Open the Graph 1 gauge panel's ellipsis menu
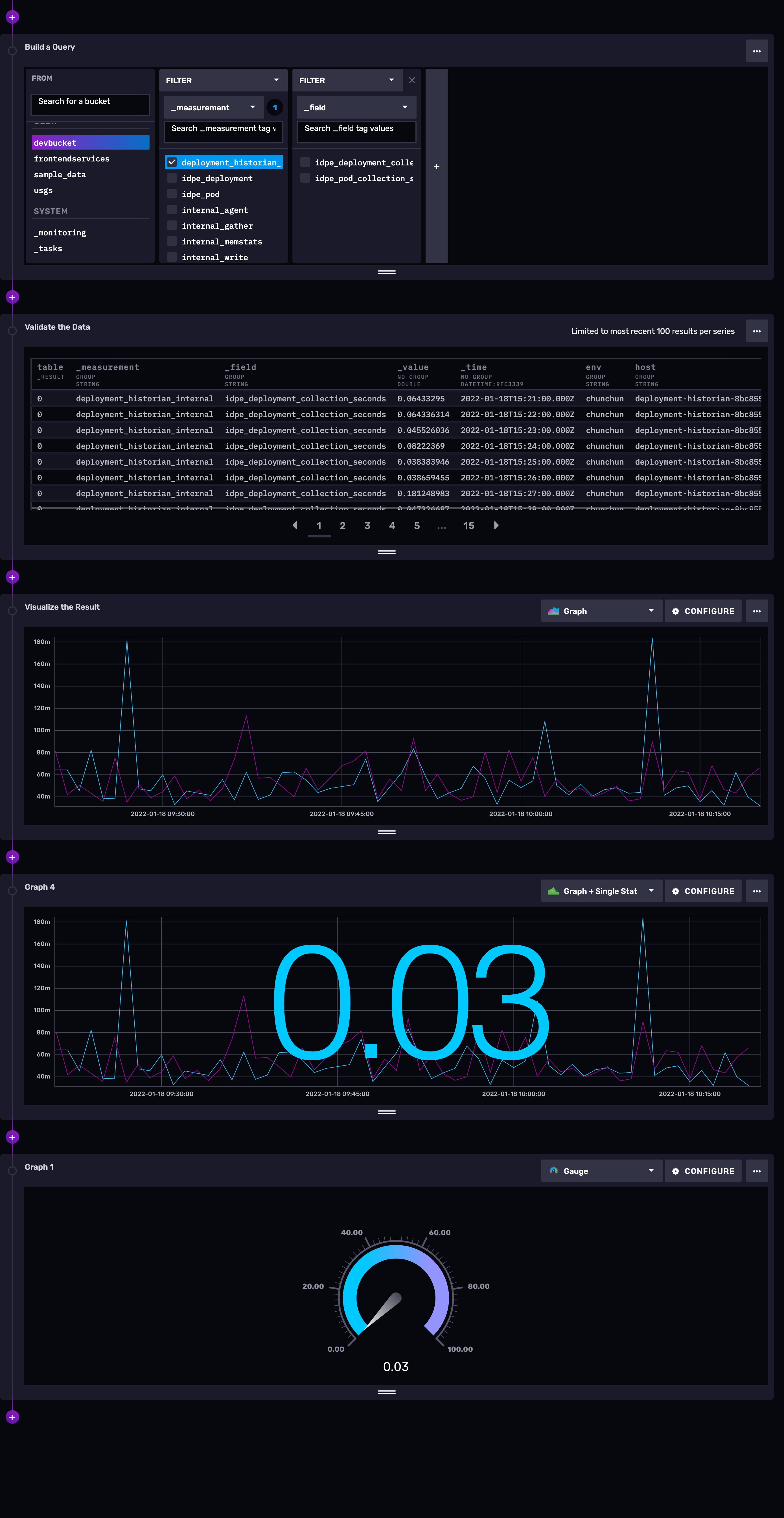The width and height of the screenshot is (784, 1518). coord(756,1171)
